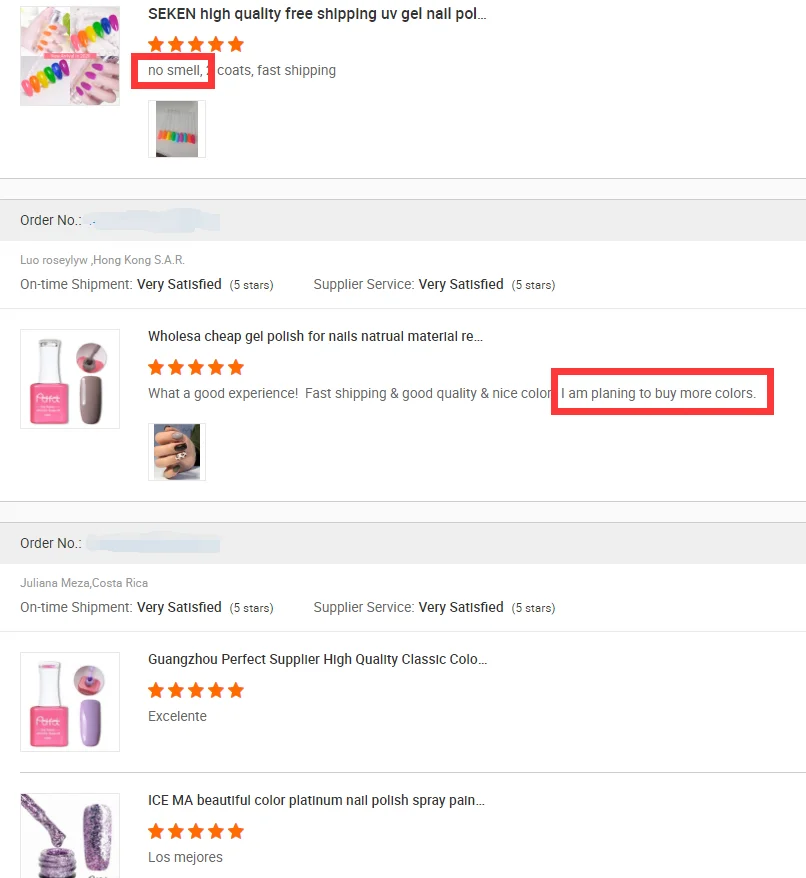
Task: Click "I am planing to buy more colors"
Action: pos(658,393)
